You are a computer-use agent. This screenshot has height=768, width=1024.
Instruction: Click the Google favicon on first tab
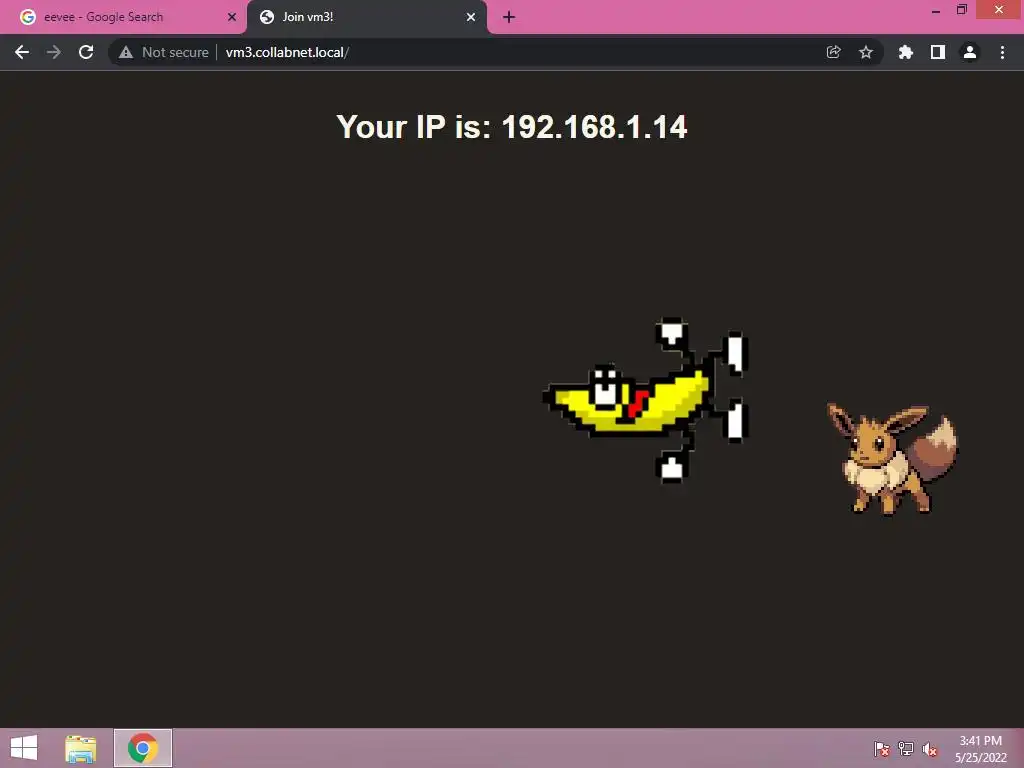point(27,17)
